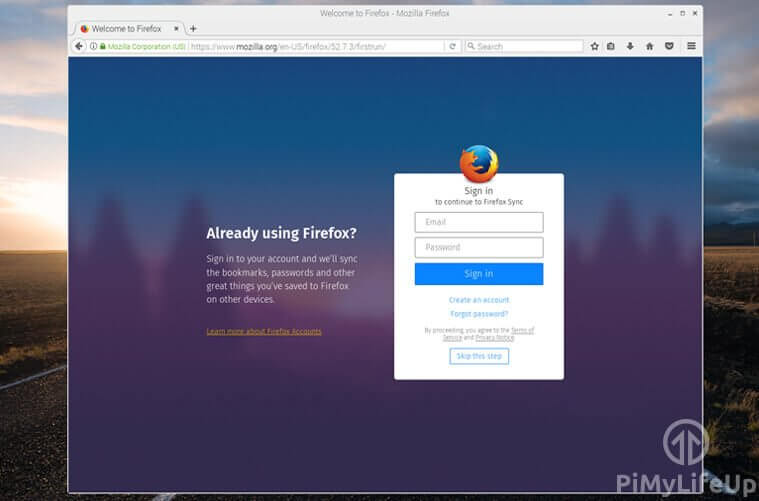Open the Privacy Notice link
Screen dimensions: 759x501
click(495, 337)
